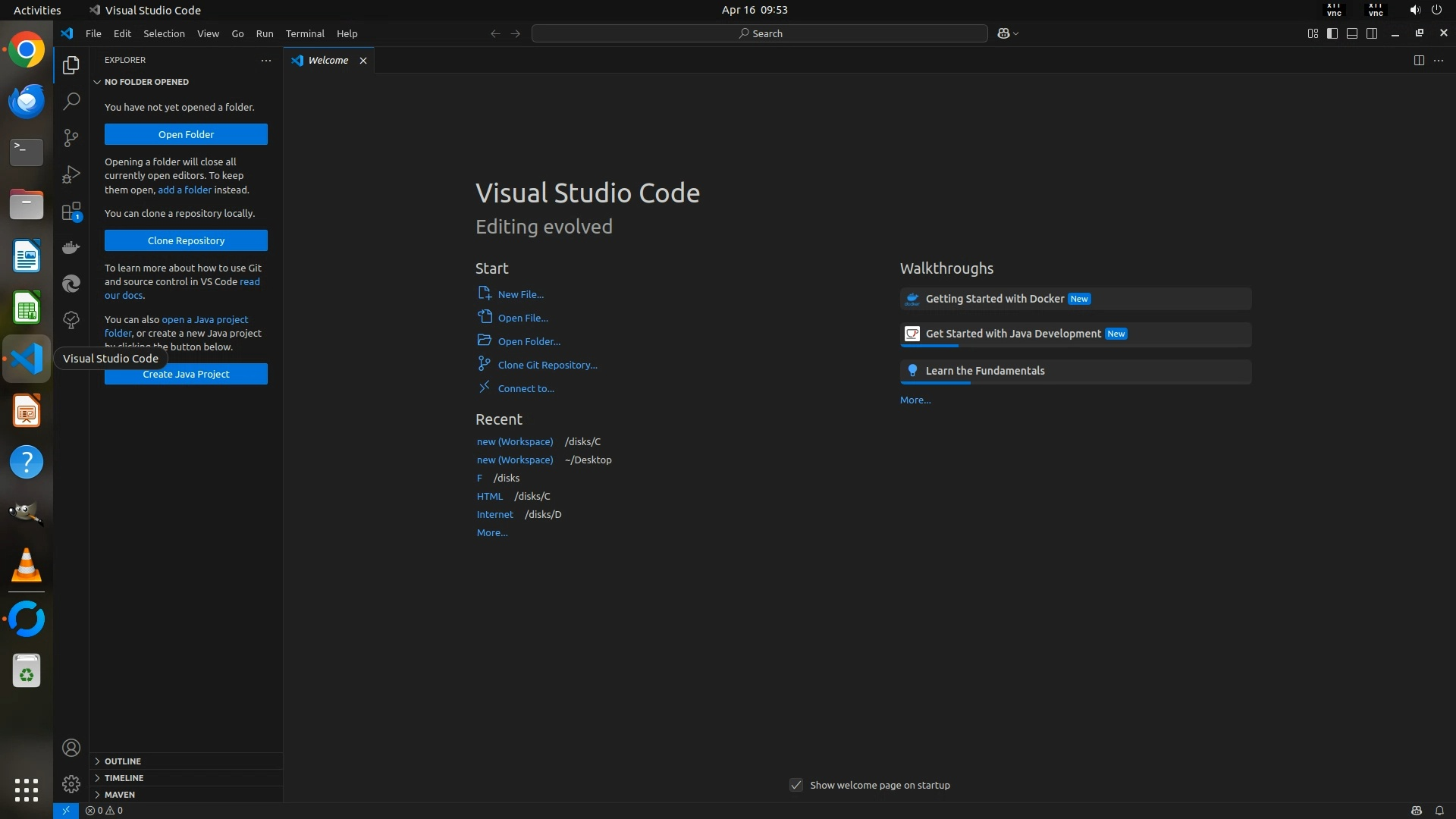Split the editor to the right
The height and width of the screenshot is (819, 1456).
(1419, 61)
